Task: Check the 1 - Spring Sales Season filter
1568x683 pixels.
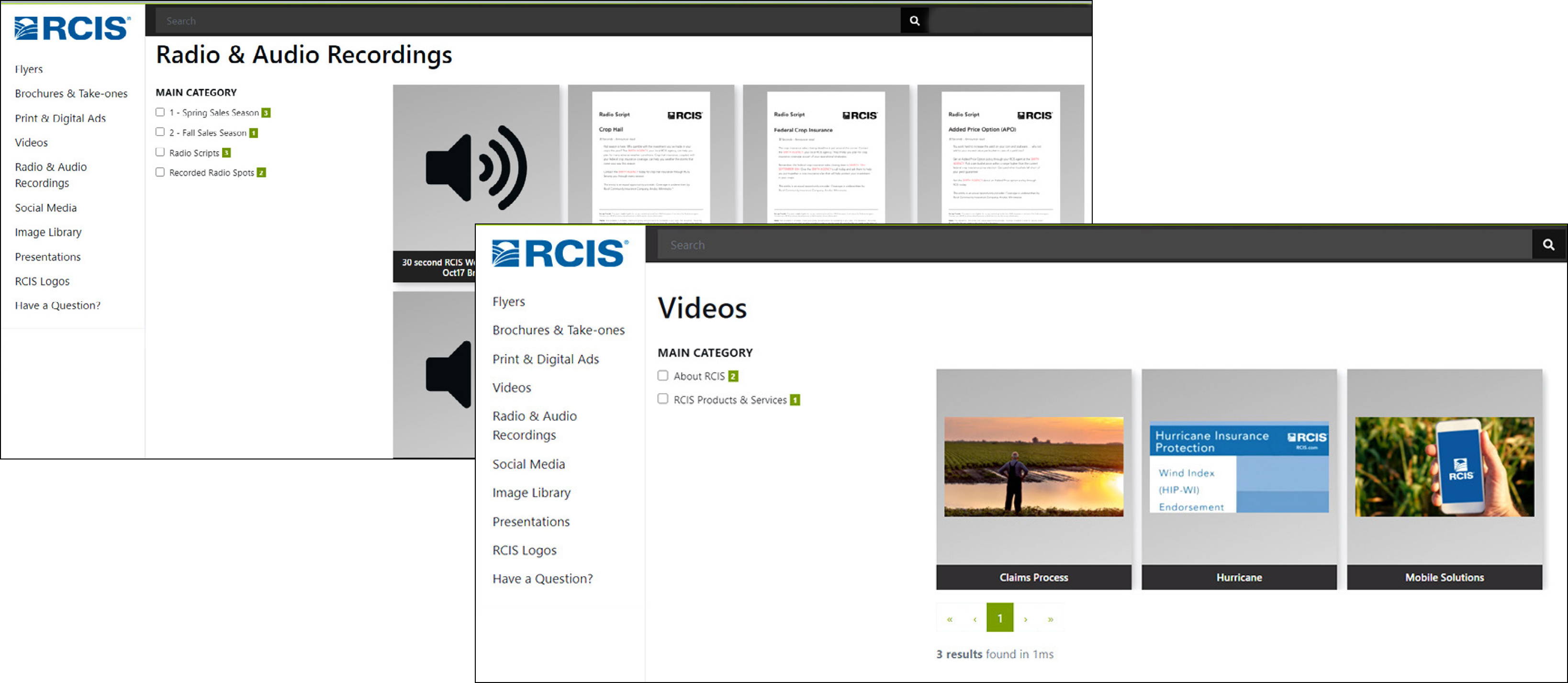Action: coord(160,112)
